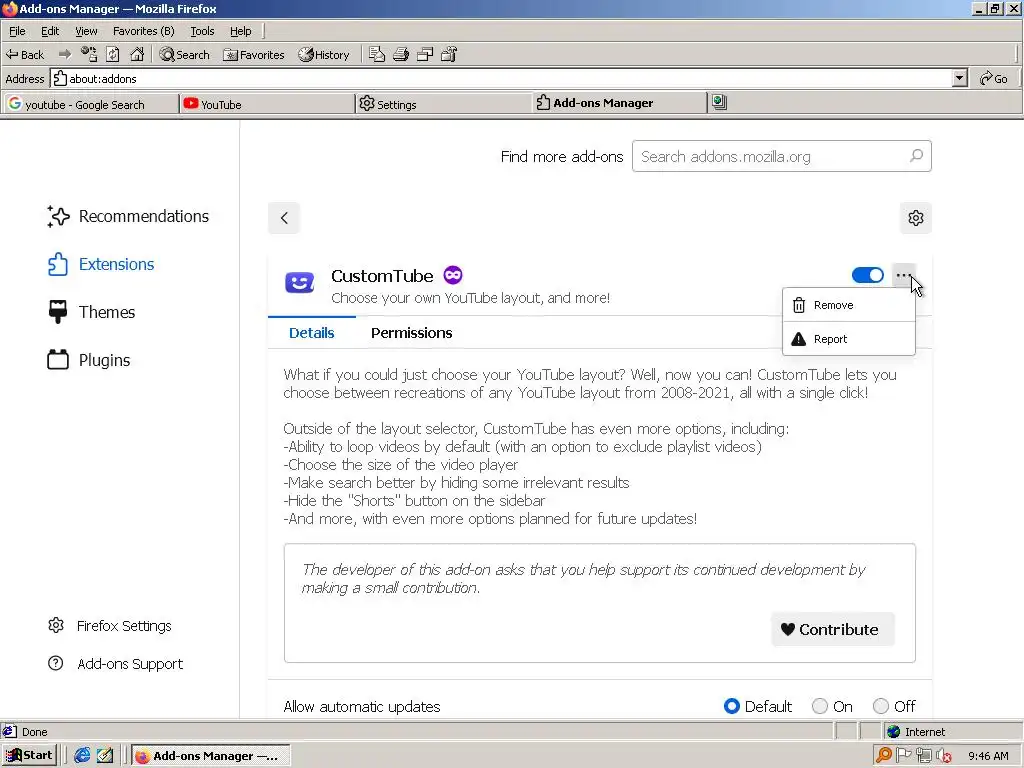This screenshot has width=1024, height=768.
Task: Choose Remove from the popup menu
Action: point(848,305)
